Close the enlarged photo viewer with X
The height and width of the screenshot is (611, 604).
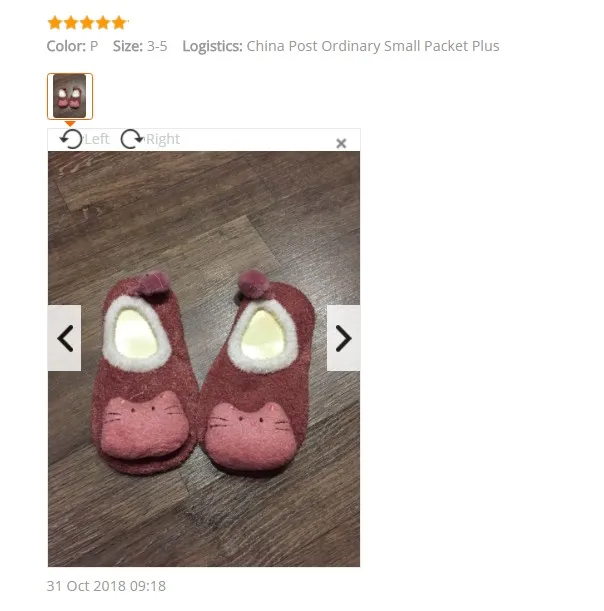(x=341, y=143)
